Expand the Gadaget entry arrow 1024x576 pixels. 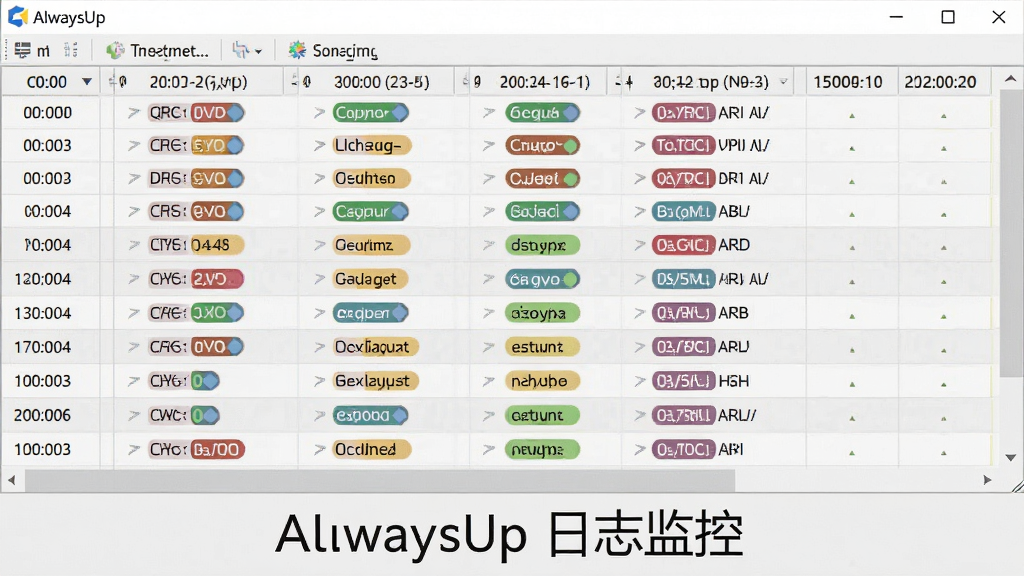coord(319,279)
